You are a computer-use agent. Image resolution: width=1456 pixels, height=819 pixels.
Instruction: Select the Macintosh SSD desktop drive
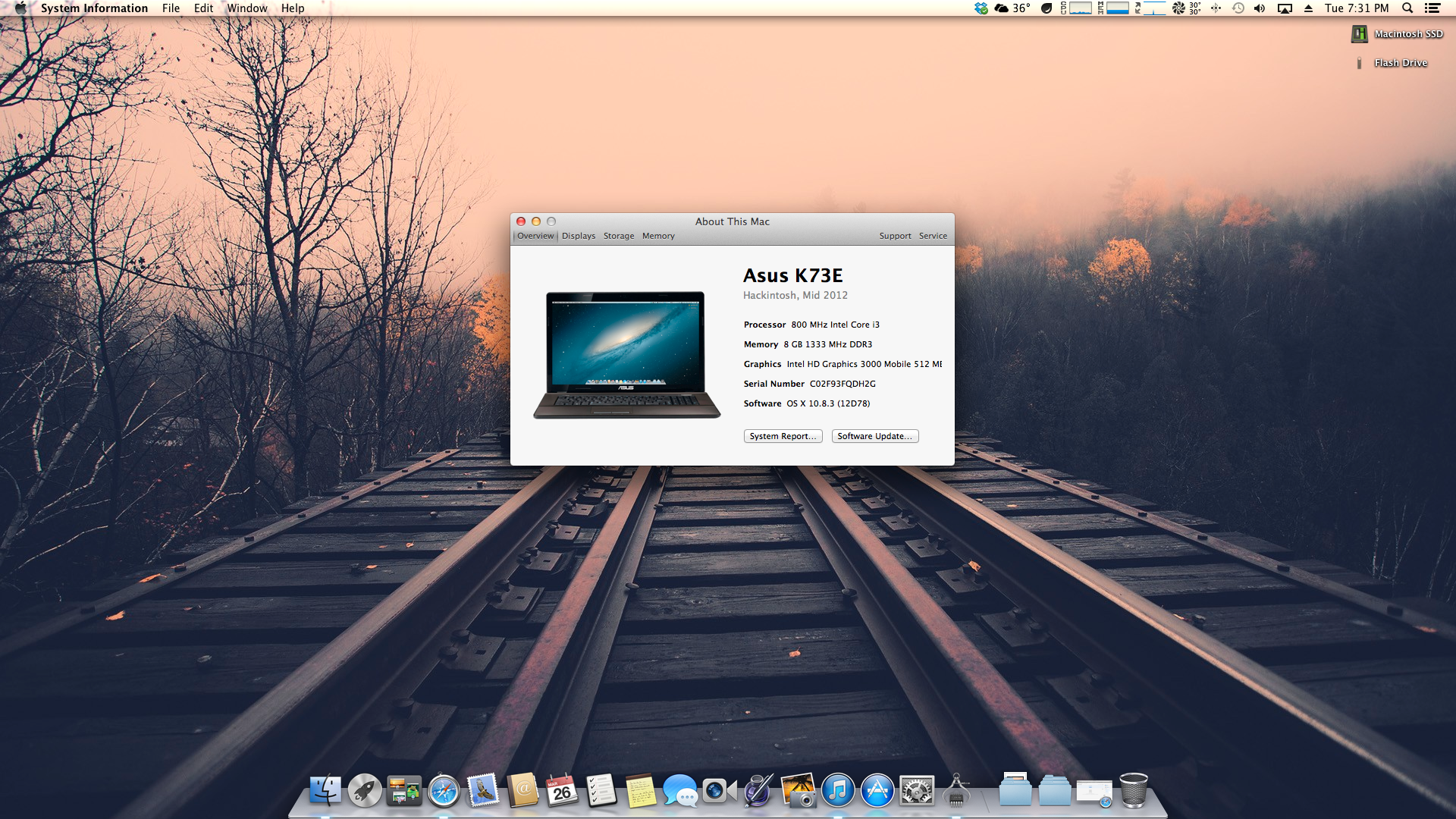(1397, 34)
